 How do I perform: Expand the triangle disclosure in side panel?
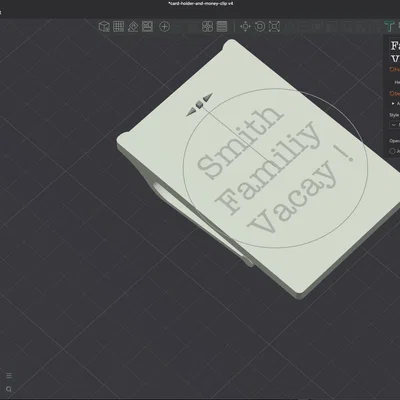pos(393,104)
